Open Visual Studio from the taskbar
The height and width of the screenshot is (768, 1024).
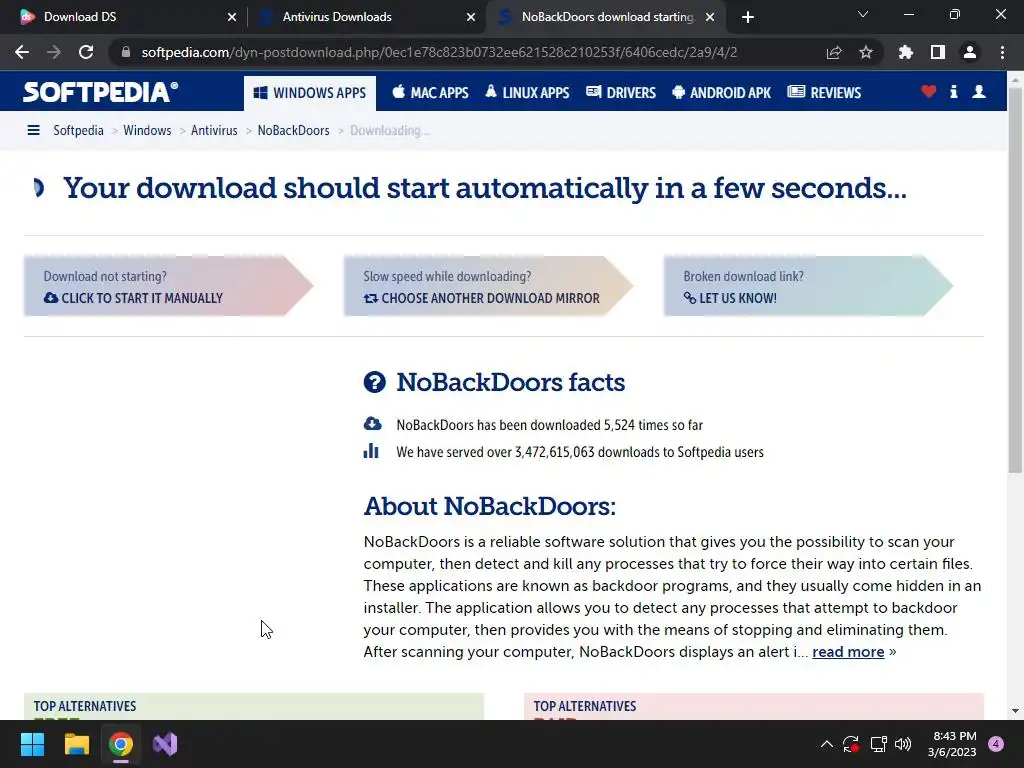165,744
